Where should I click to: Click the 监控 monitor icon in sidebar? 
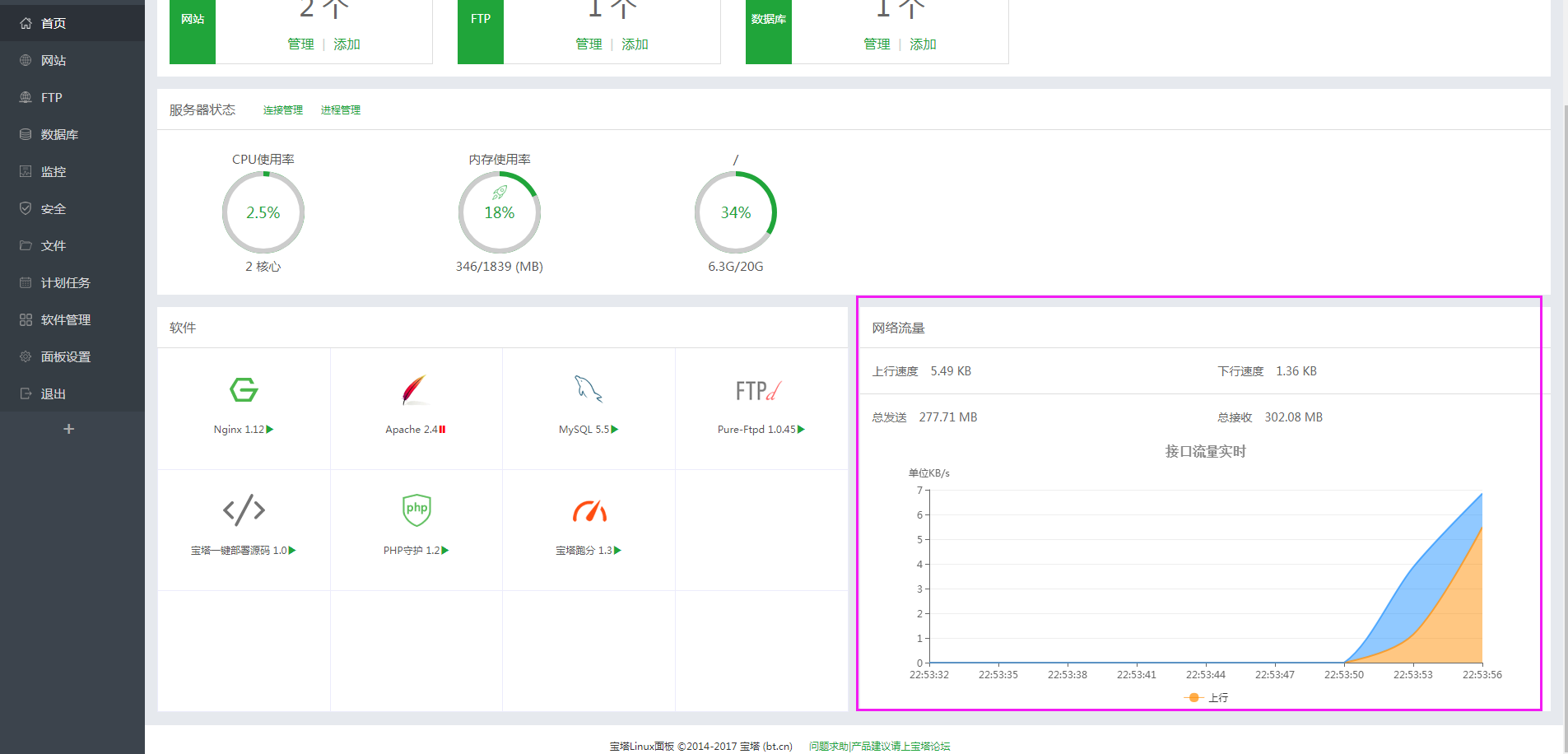pos(26,171)
